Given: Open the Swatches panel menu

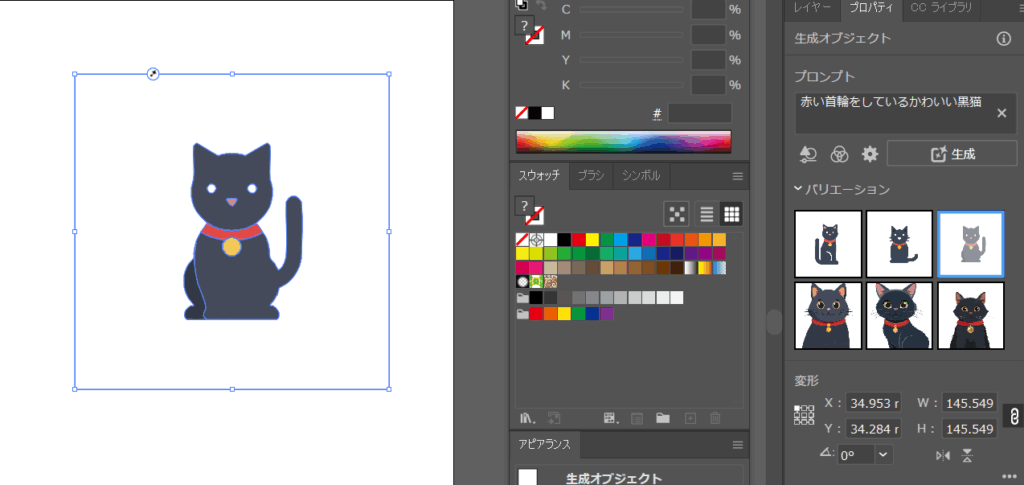Looking at the screenshot, I should 738,176.
